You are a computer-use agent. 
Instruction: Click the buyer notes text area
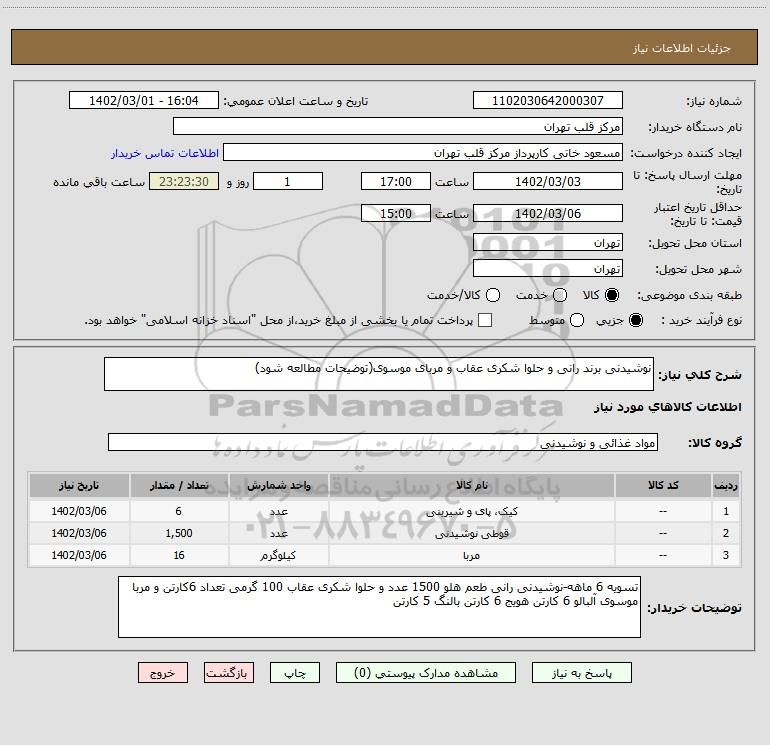pyautogui.click(x=379, y=607)
